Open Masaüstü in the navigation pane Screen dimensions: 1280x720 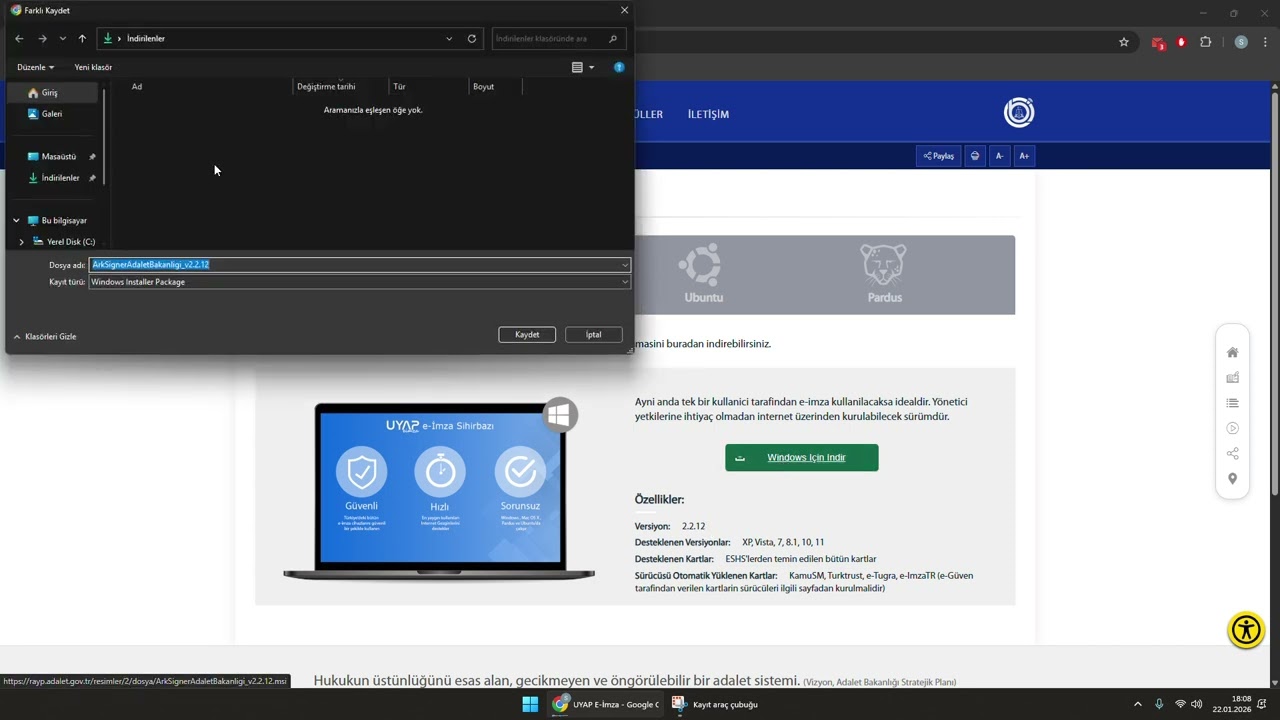click(x=58, y=157)
